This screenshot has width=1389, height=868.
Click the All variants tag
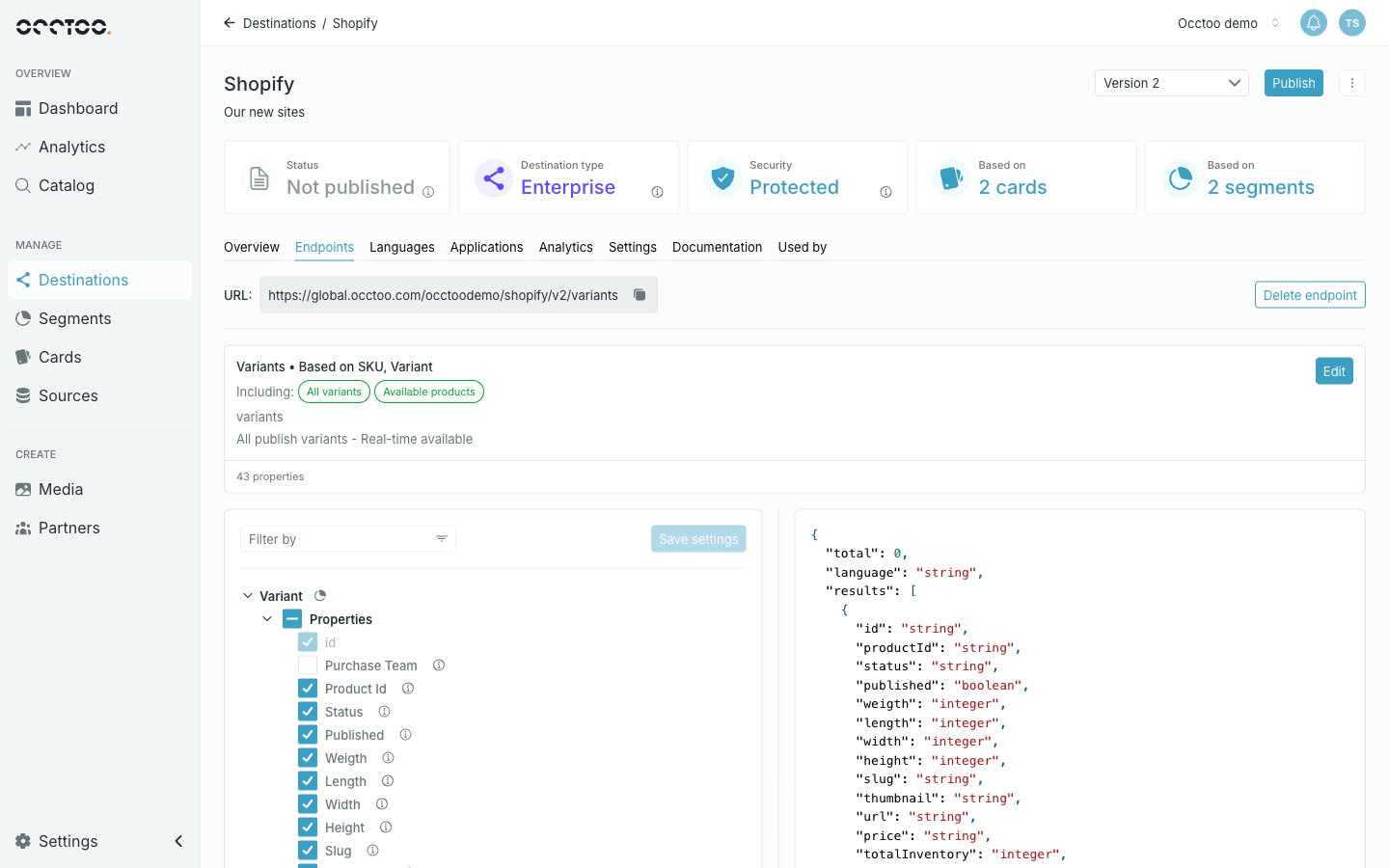pyautogui.click(x=334, y=392)
